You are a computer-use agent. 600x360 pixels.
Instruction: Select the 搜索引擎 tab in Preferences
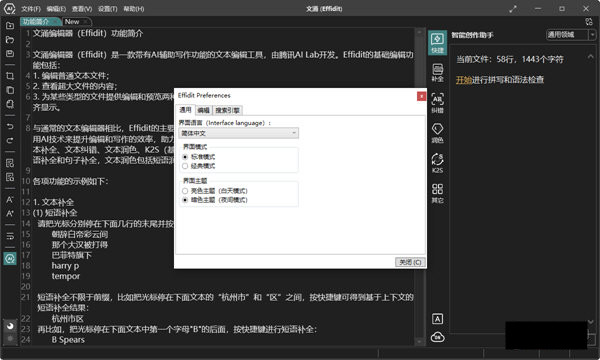pyautogui.click(x=227, y=111)
